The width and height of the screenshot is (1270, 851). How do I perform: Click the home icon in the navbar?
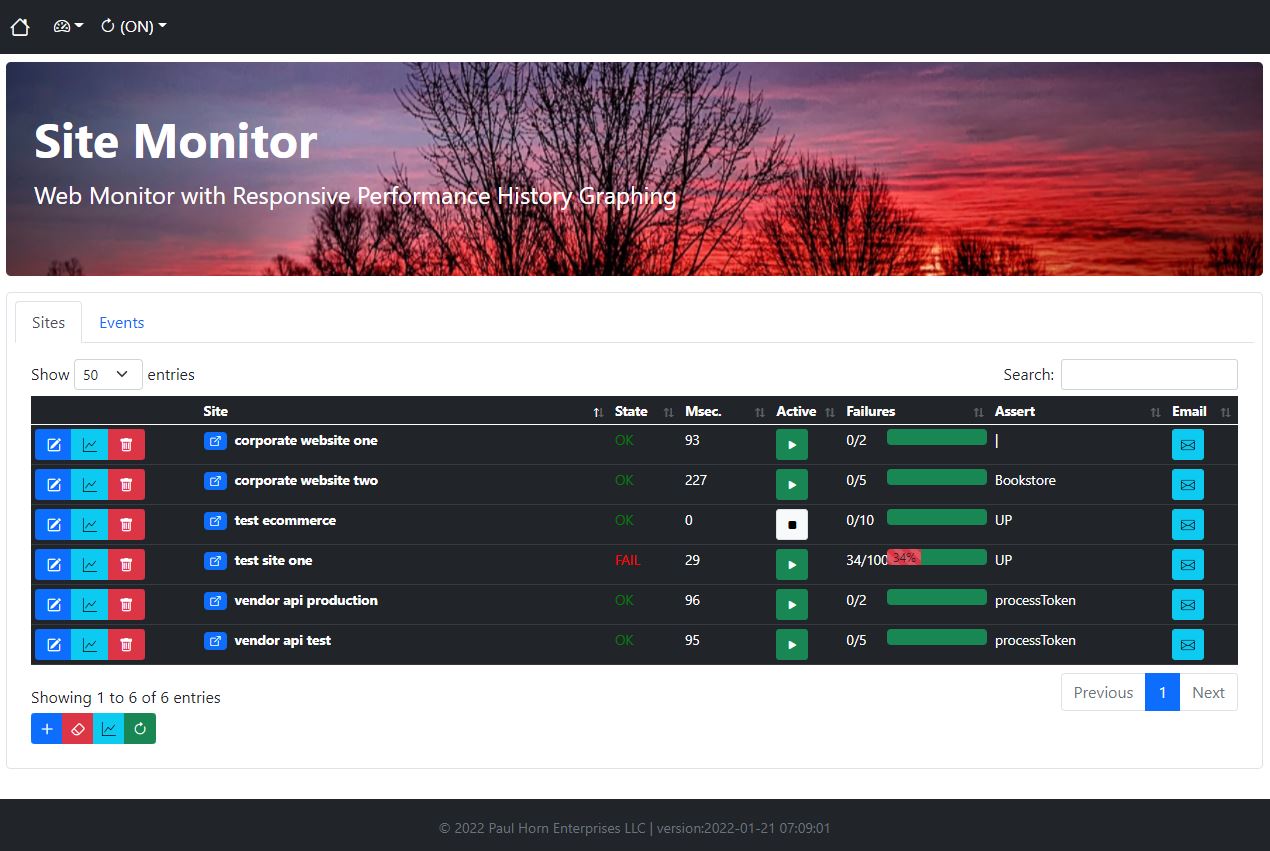[20, 26]
